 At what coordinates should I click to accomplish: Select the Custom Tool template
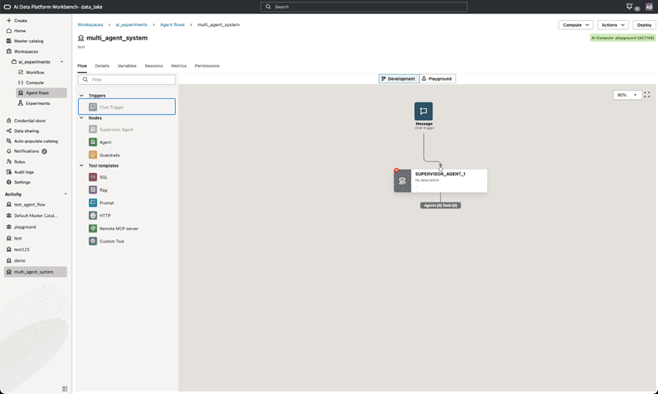[106, 241]
